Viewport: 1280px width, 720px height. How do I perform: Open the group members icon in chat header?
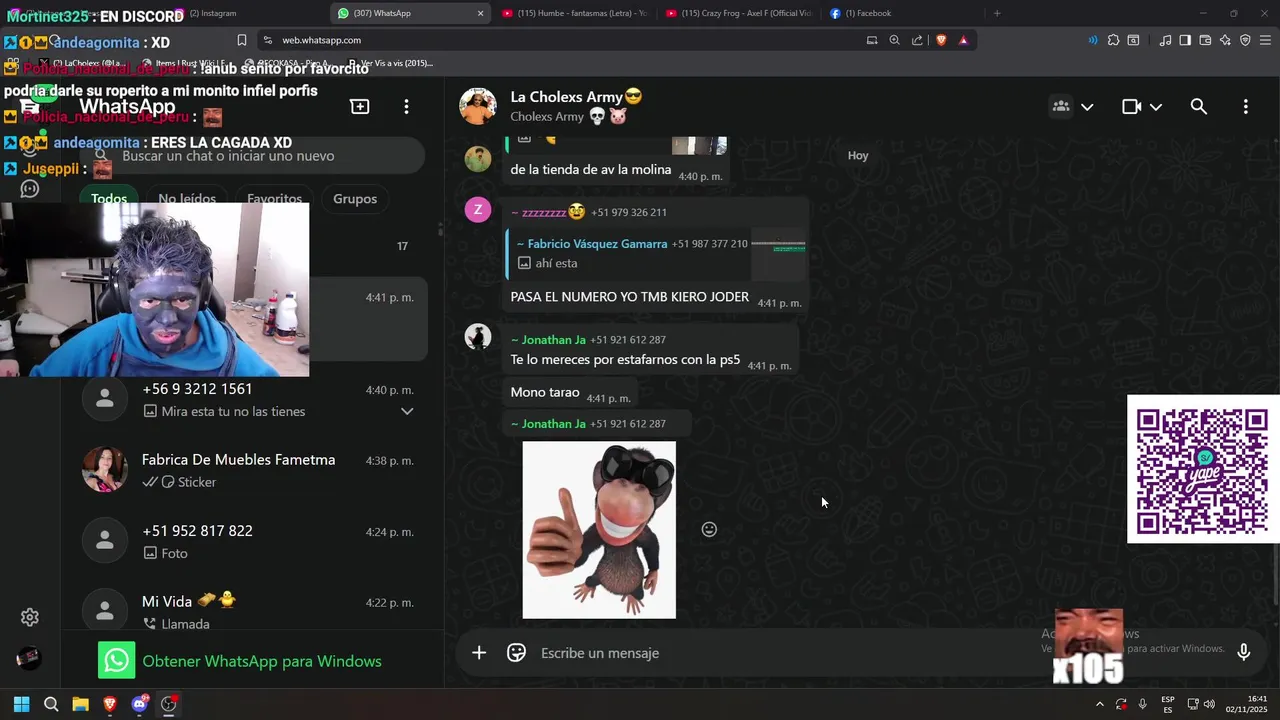click(1061, 107)
